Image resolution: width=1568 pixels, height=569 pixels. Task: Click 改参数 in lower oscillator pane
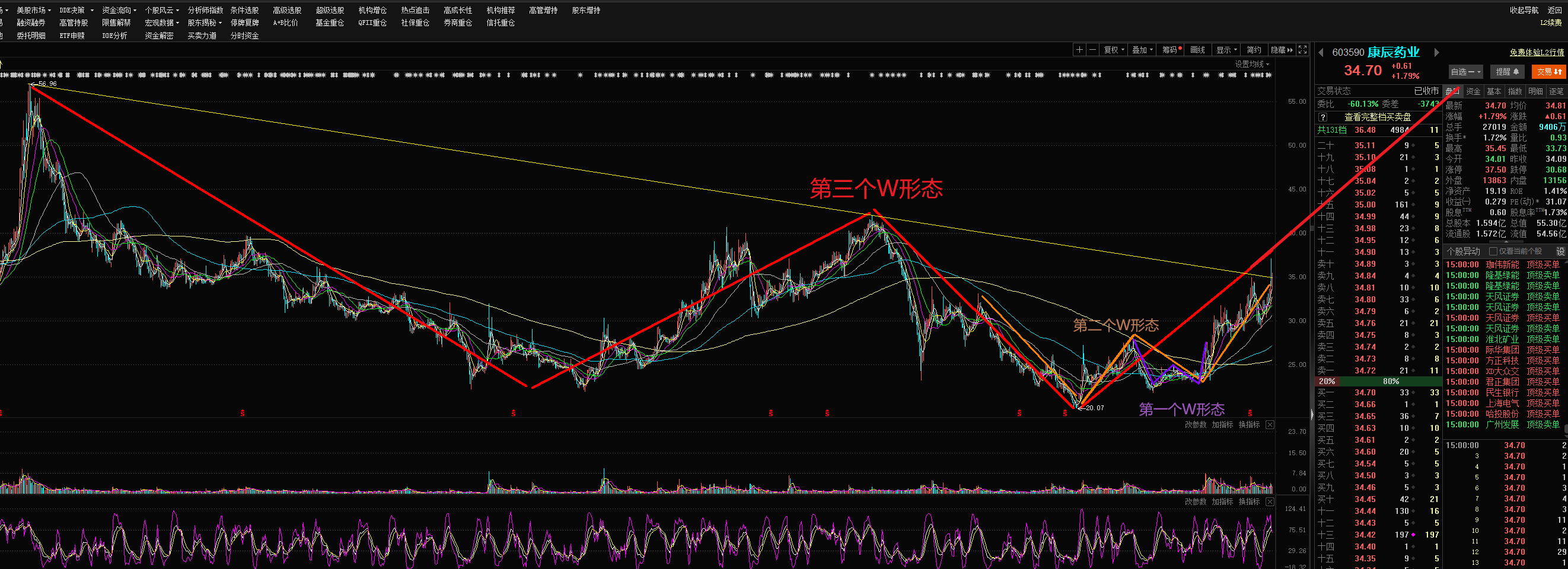click(x=1196, y=502)
